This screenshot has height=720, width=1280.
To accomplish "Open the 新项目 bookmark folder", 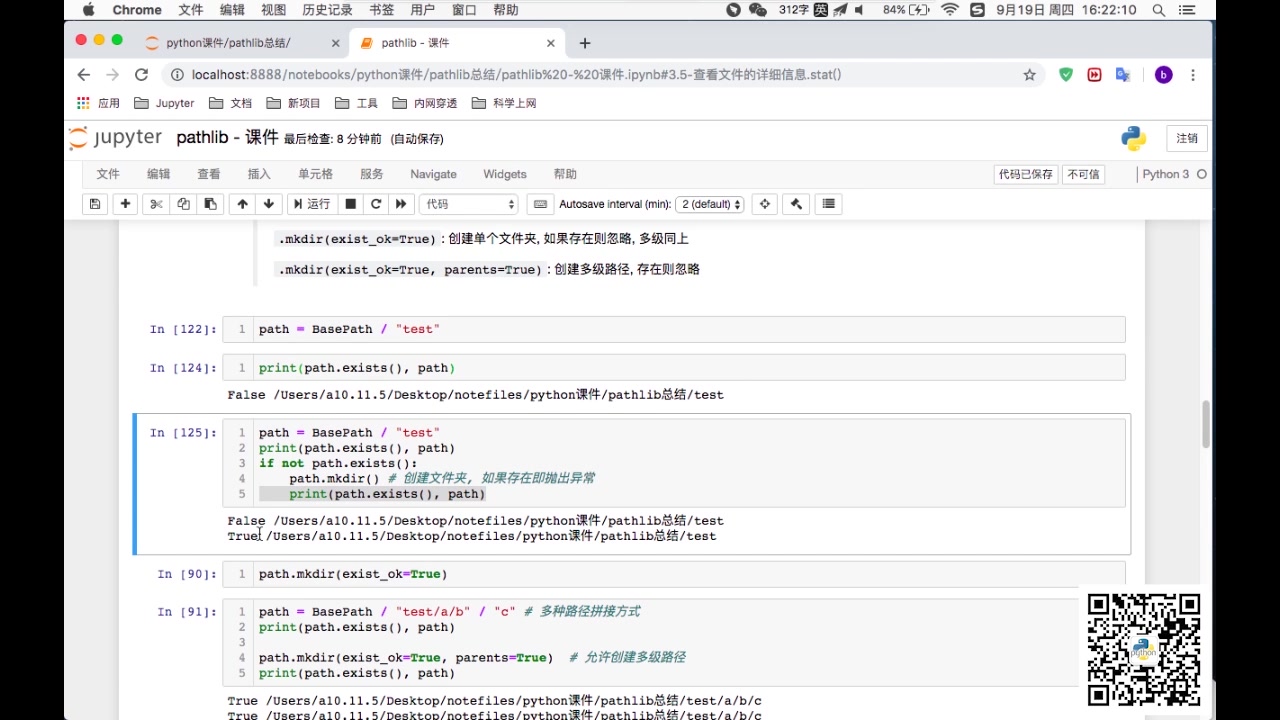I will click(x=293, y=103).
